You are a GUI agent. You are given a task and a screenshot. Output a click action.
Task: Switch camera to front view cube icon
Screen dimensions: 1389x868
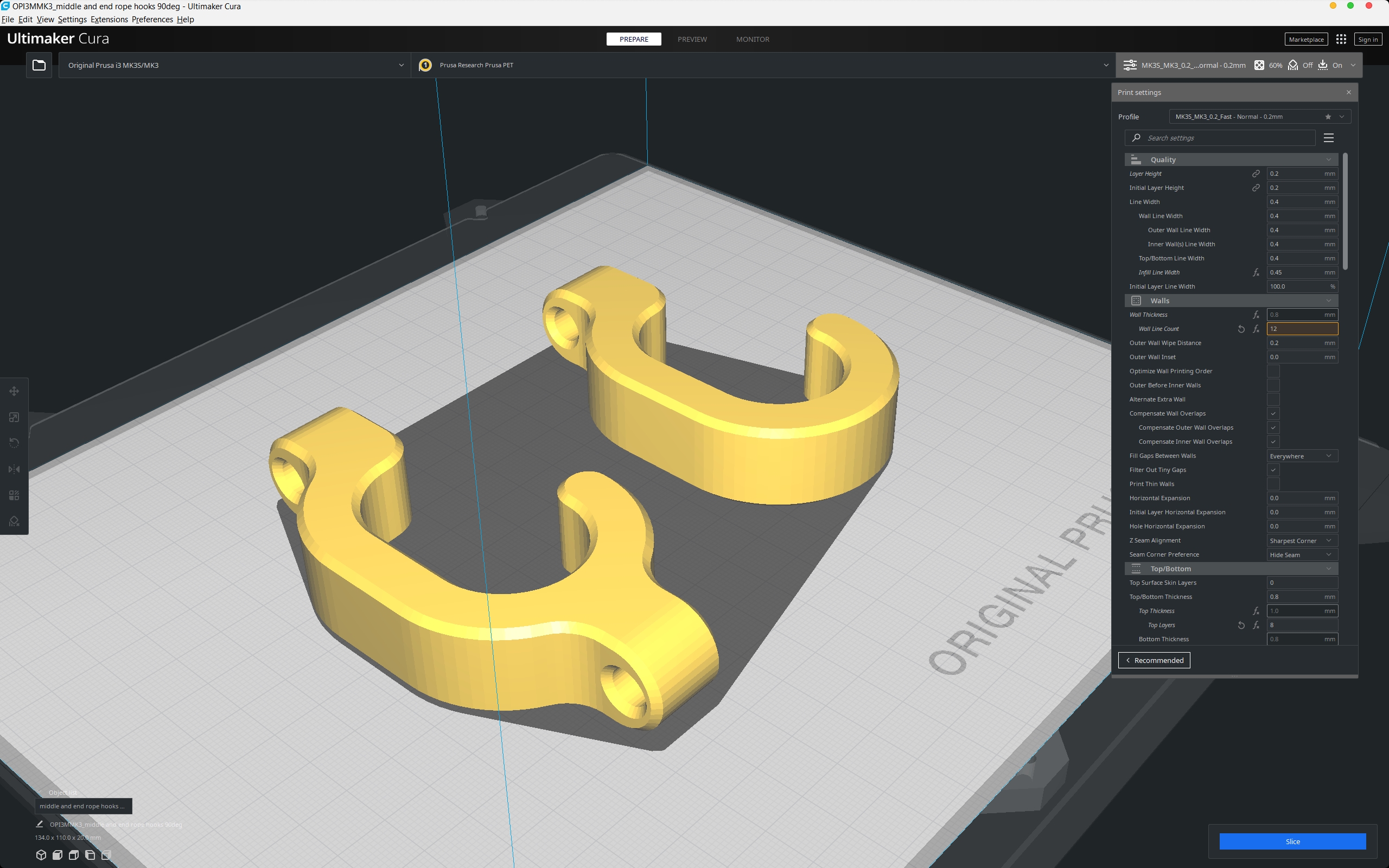tap(58, 854)
